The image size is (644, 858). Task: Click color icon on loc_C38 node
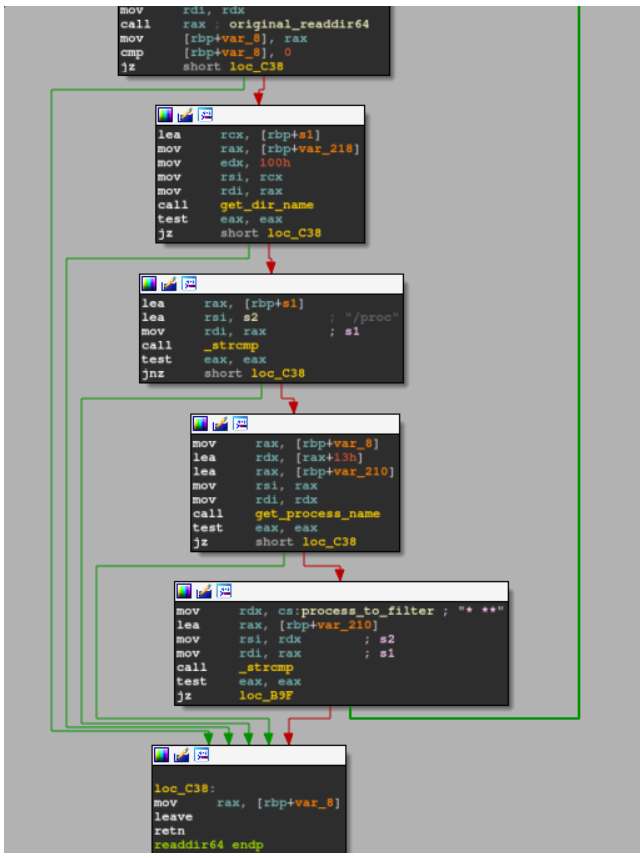tap(162, 755)
